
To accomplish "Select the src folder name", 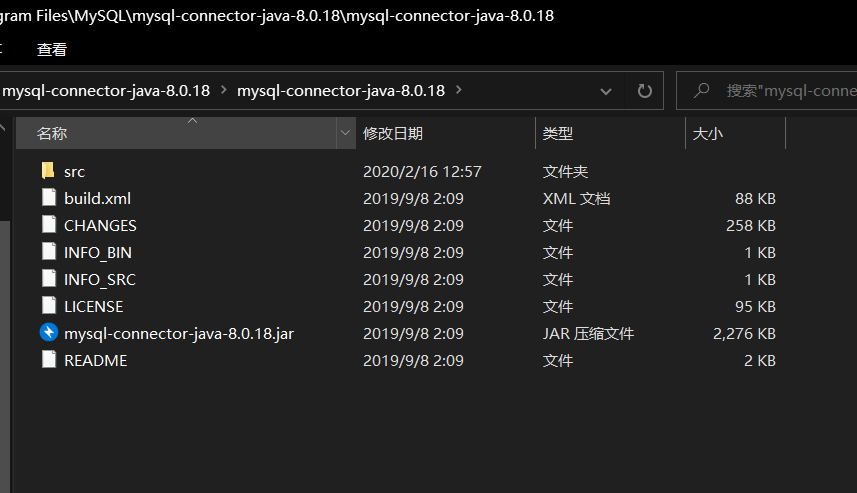I will pos(74,172).
